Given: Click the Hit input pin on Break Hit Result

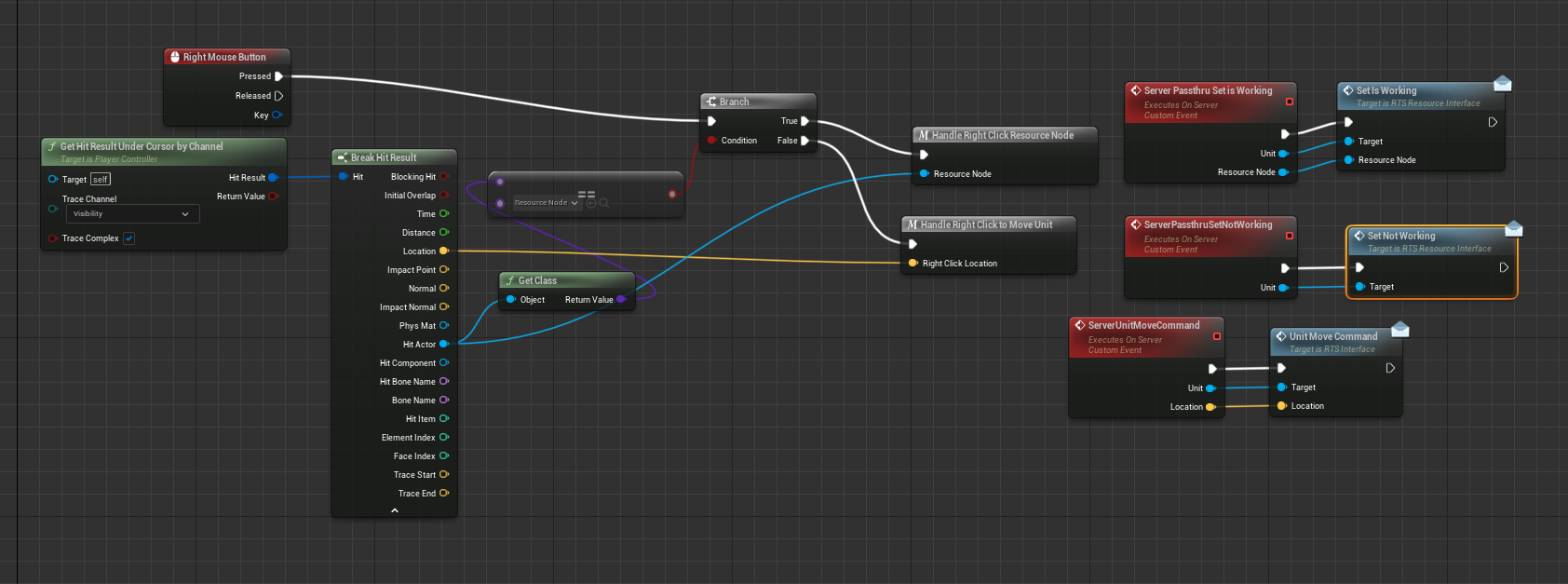Looking at the screenshot, I should click(344, 177).
